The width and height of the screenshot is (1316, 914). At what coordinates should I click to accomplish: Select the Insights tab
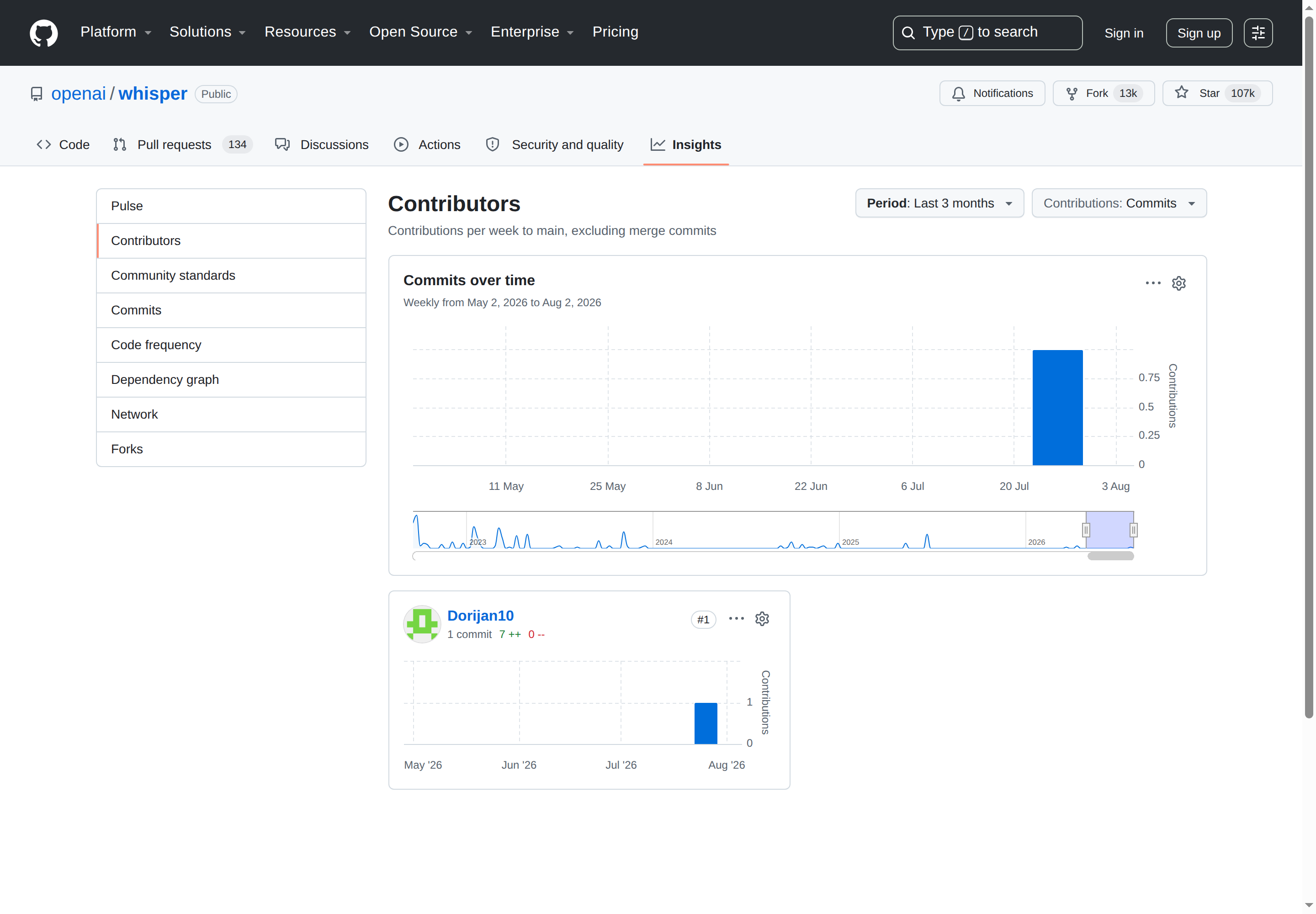tap(685, 145)
